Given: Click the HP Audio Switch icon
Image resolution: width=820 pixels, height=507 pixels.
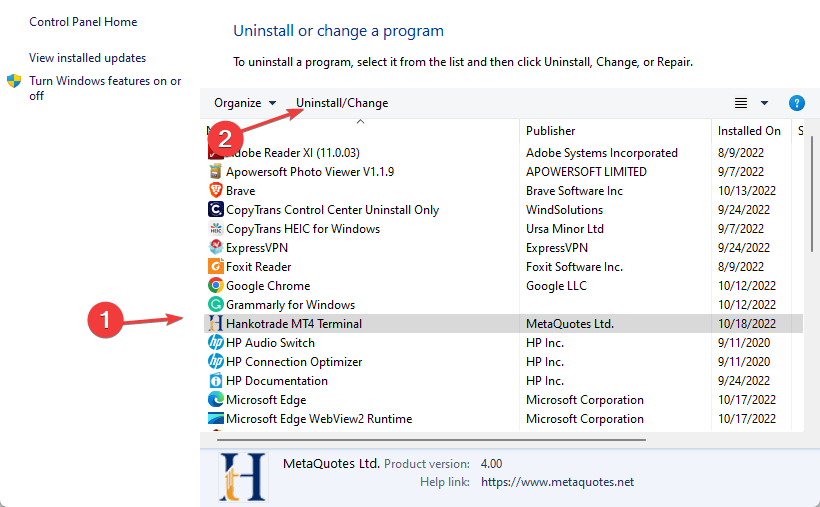Looking at the screenshot, I should pyautogui.click(x=215, y=343).
